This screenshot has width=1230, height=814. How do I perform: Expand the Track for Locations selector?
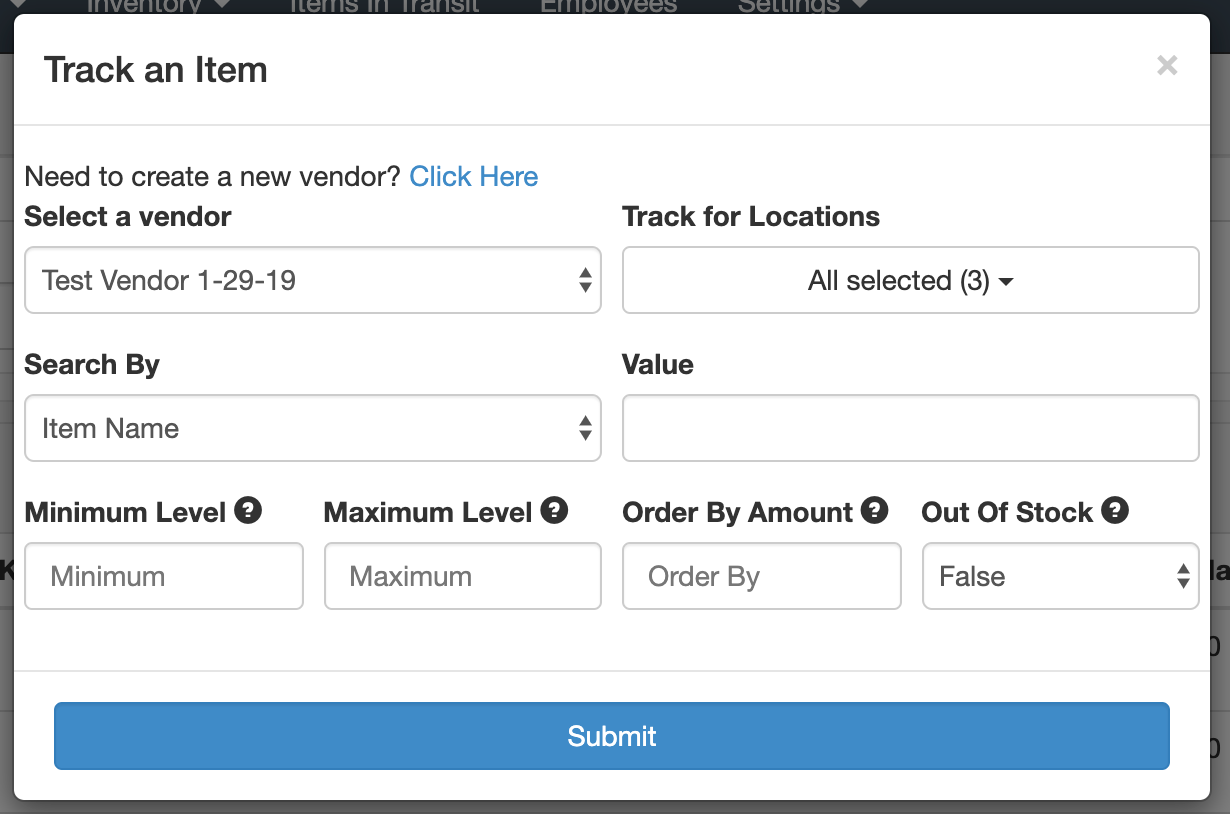point(911,280)
